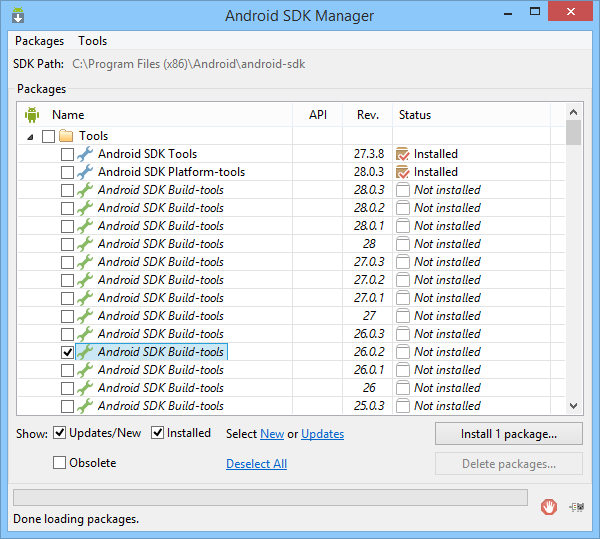Click the green wrench icon of Build-tools 28.0.1

click(x=85, y=226)
